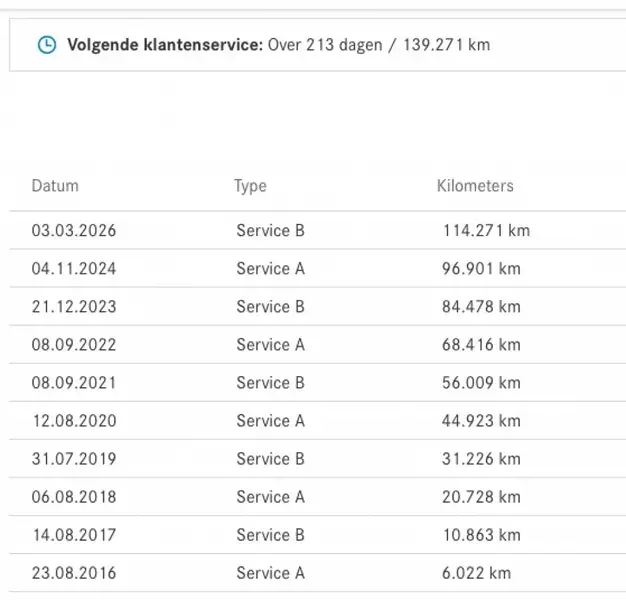Select the 20.728 km mileage entry

click(481, 497)
